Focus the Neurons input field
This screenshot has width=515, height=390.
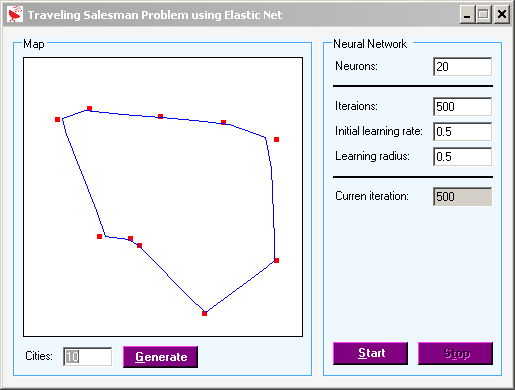click(462, 67)
